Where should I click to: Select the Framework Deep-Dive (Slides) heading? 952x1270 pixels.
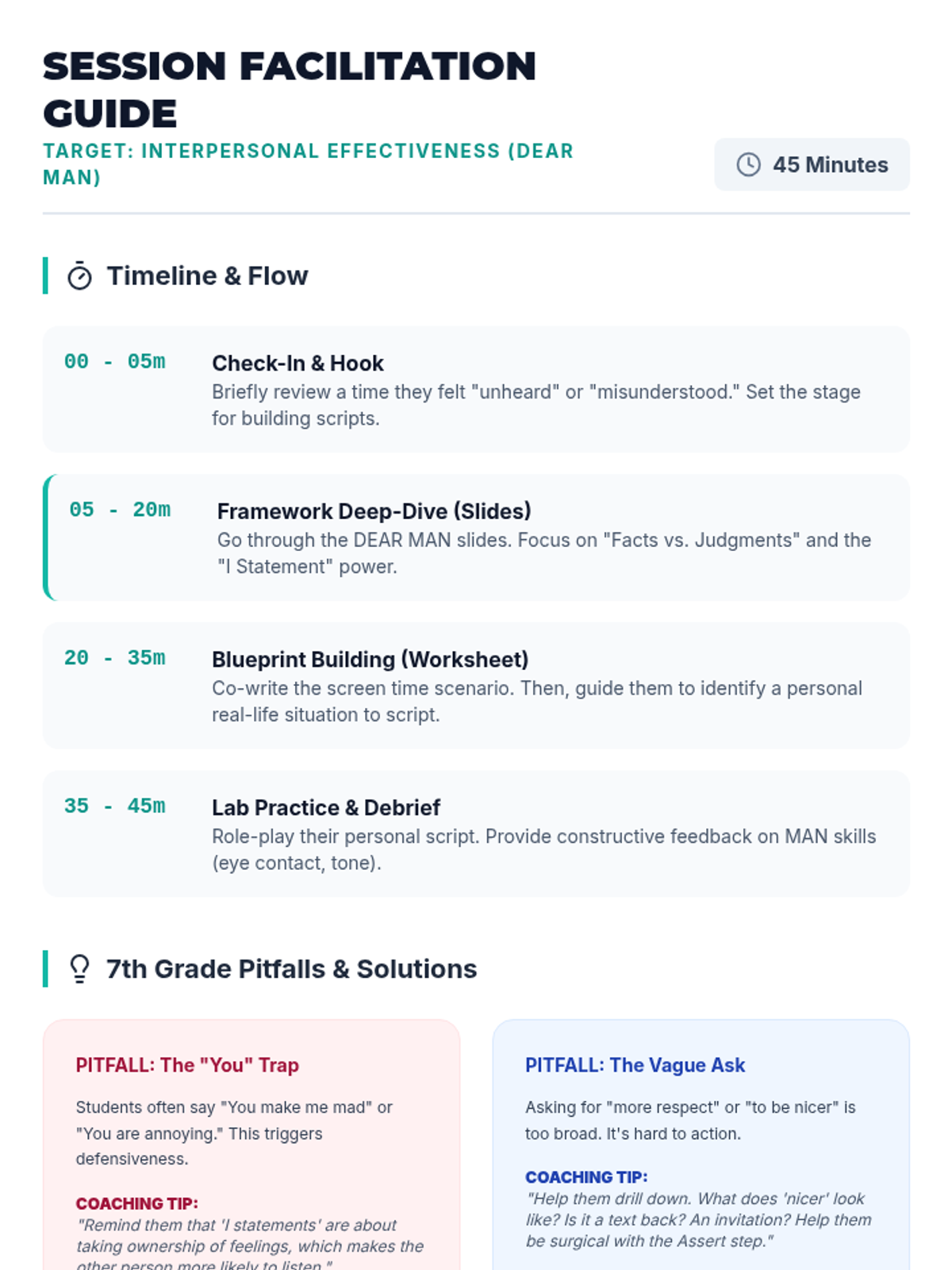(x=374, y=511)
